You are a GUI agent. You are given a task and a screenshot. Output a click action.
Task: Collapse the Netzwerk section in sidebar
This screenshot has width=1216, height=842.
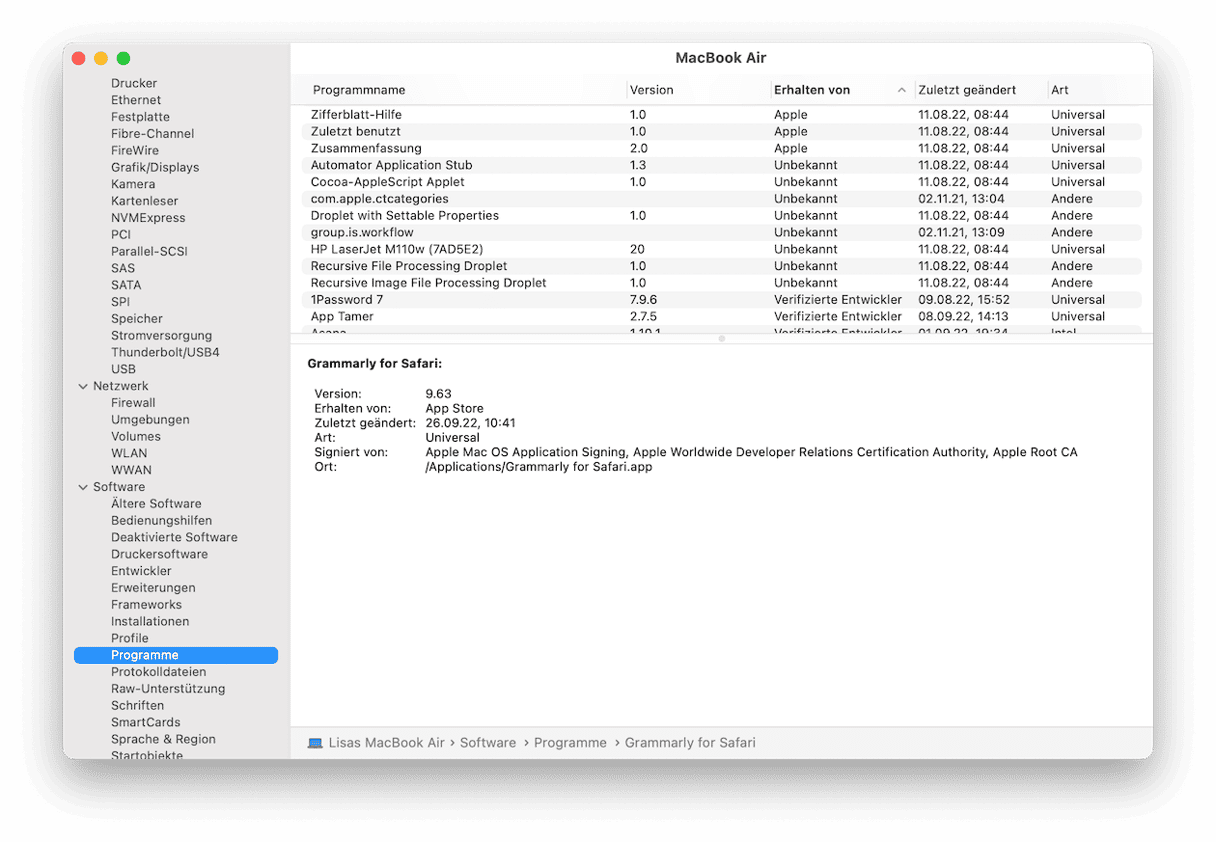point(83,386)
